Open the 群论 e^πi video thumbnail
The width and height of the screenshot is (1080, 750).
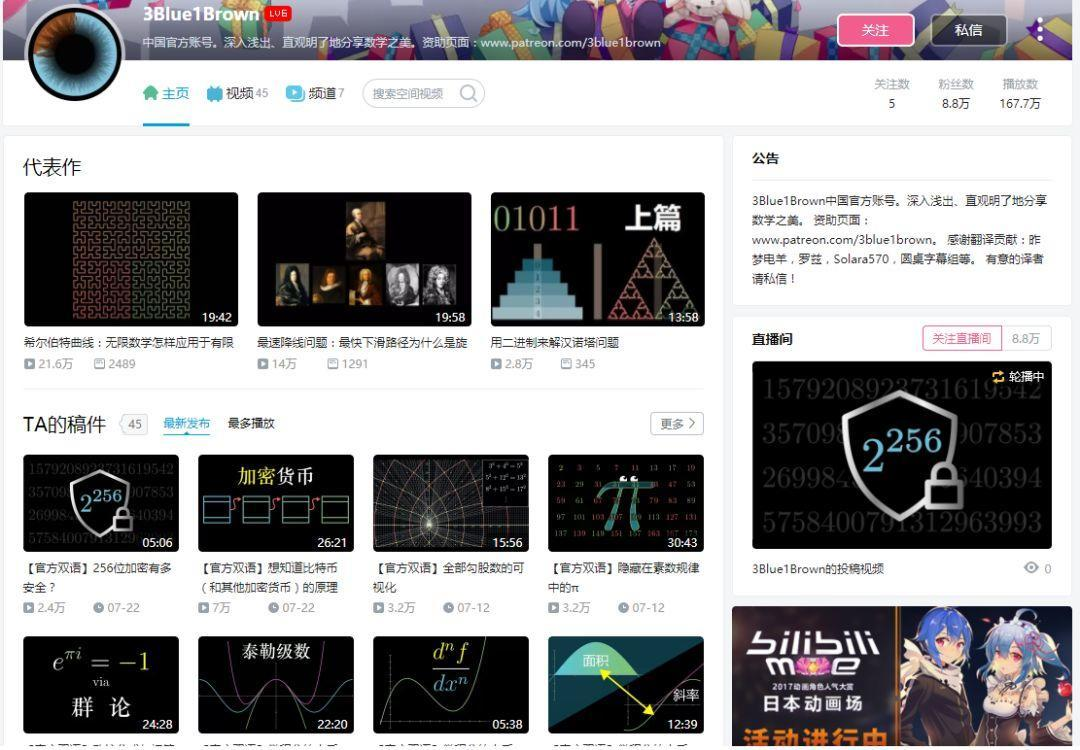pyautogui.click(x=101, y=685)
